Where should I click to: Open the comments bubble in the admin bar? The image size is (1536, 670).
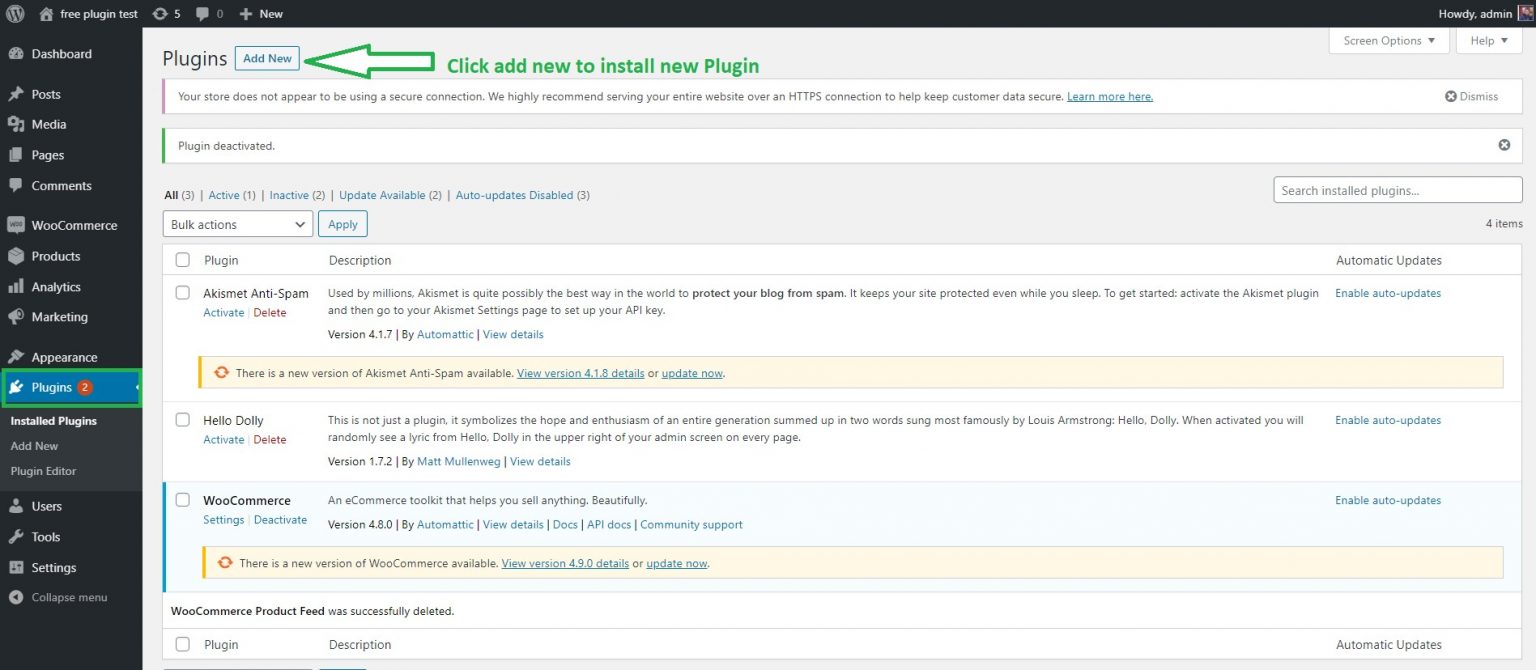pos(203,13)
